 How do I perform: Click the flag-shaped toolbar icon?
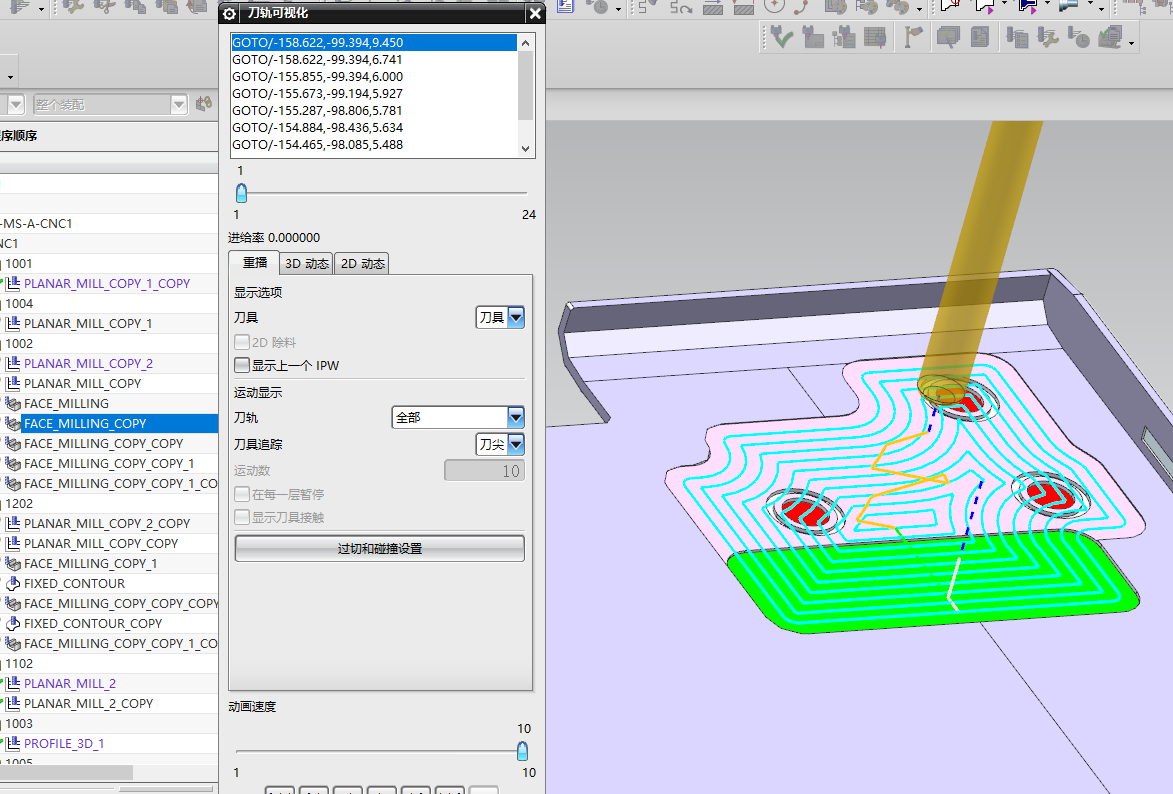(x=913, y=38)
